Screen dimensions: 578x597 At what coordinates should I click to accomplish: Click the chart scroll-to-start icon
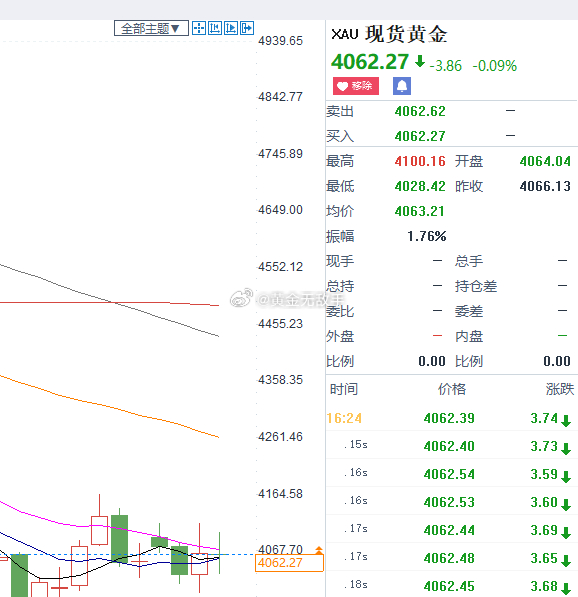[215, 28]
